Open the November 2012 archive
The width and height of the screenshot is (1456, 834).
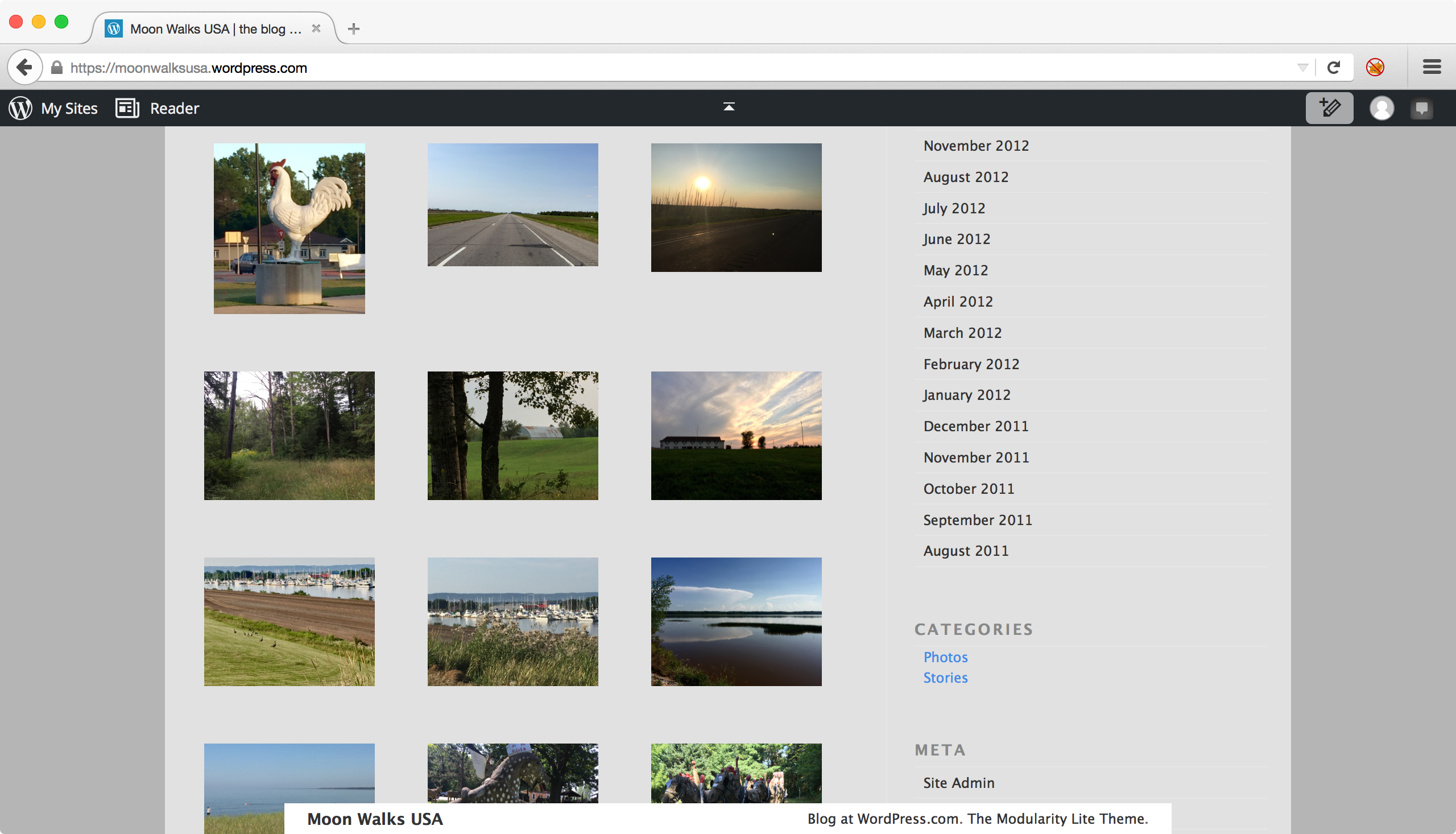click(x=975, y=146)
